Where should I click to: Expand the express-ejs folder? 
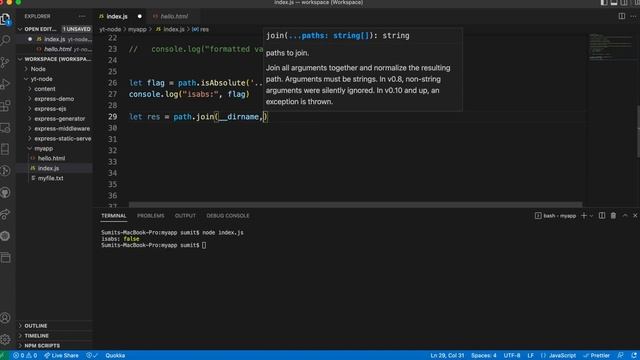coord(55,109)
